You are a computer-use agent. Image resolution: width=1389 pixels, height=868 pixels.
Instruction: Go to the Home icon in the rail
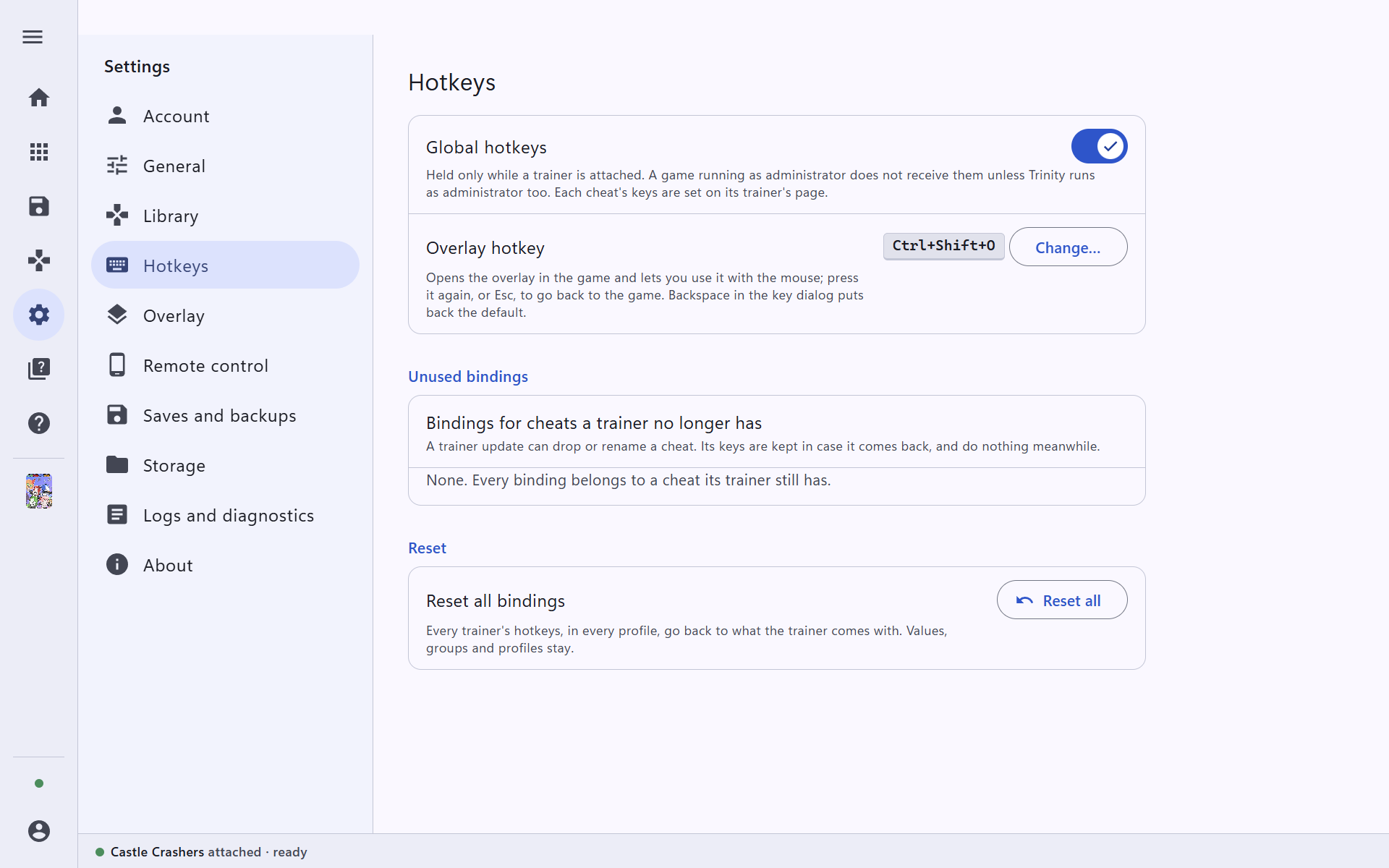39,98
